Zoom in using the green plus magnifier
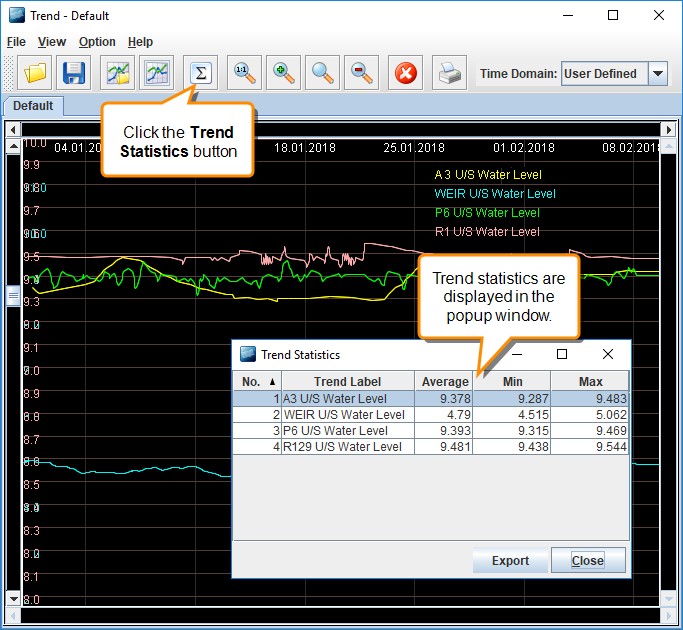The height and width of the screenshot is (630, 683). [x=283, y=73]
